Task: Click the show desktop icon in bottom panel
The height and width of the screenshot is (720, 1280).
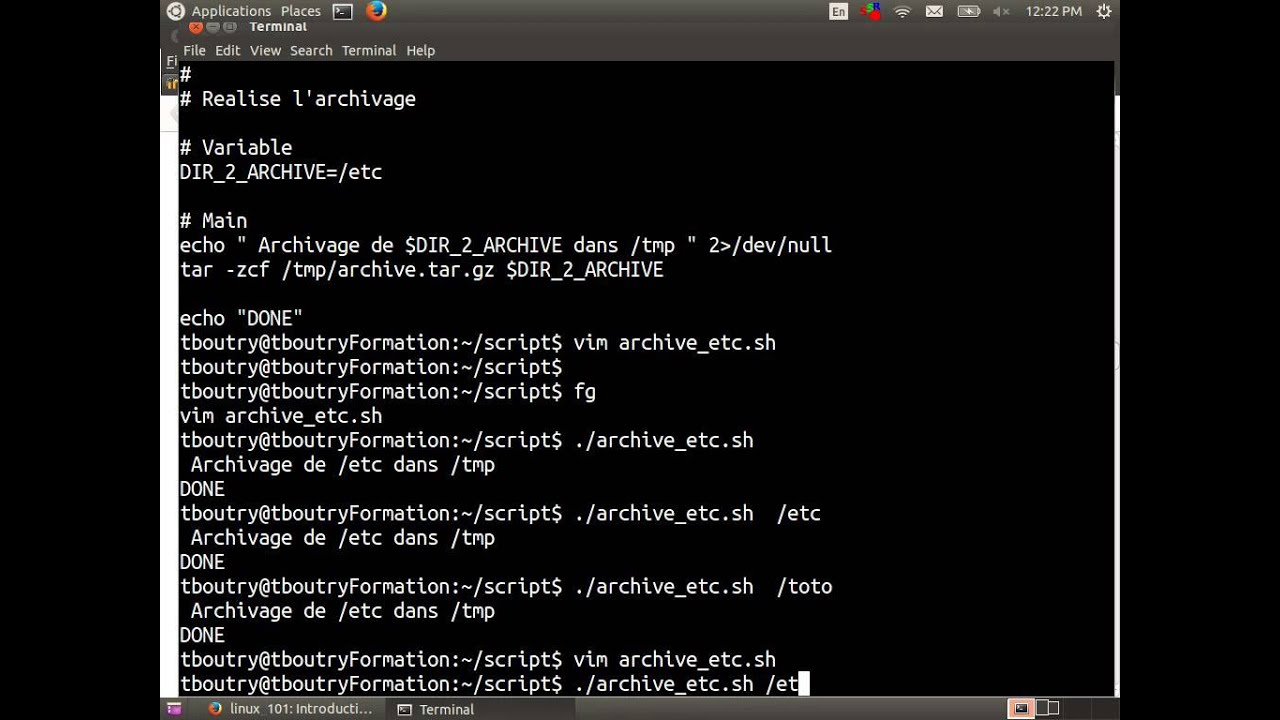Action: 174,709
